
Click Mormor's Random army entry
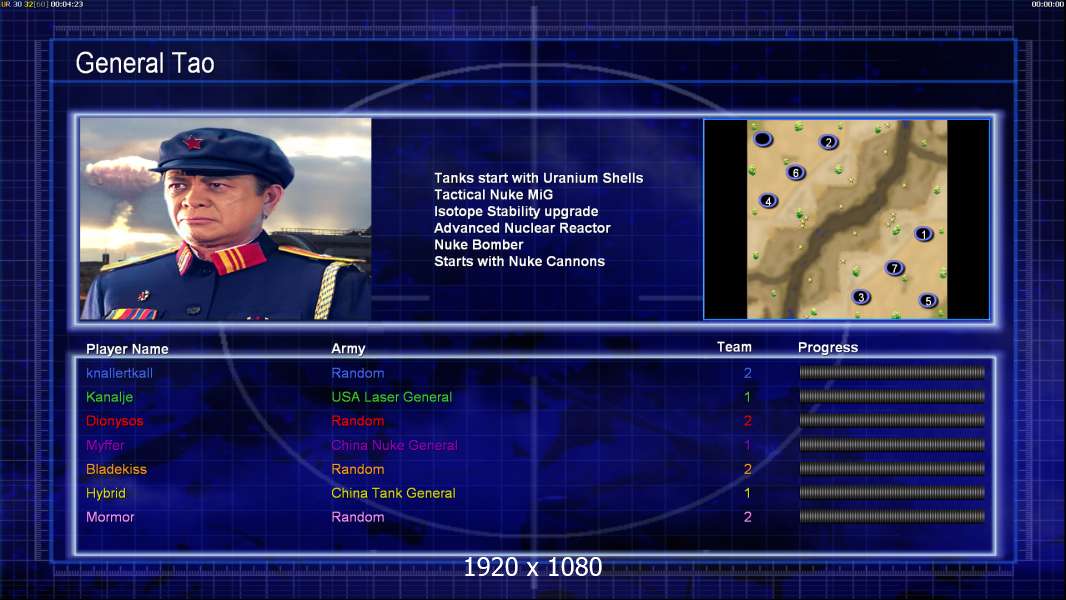358,517
